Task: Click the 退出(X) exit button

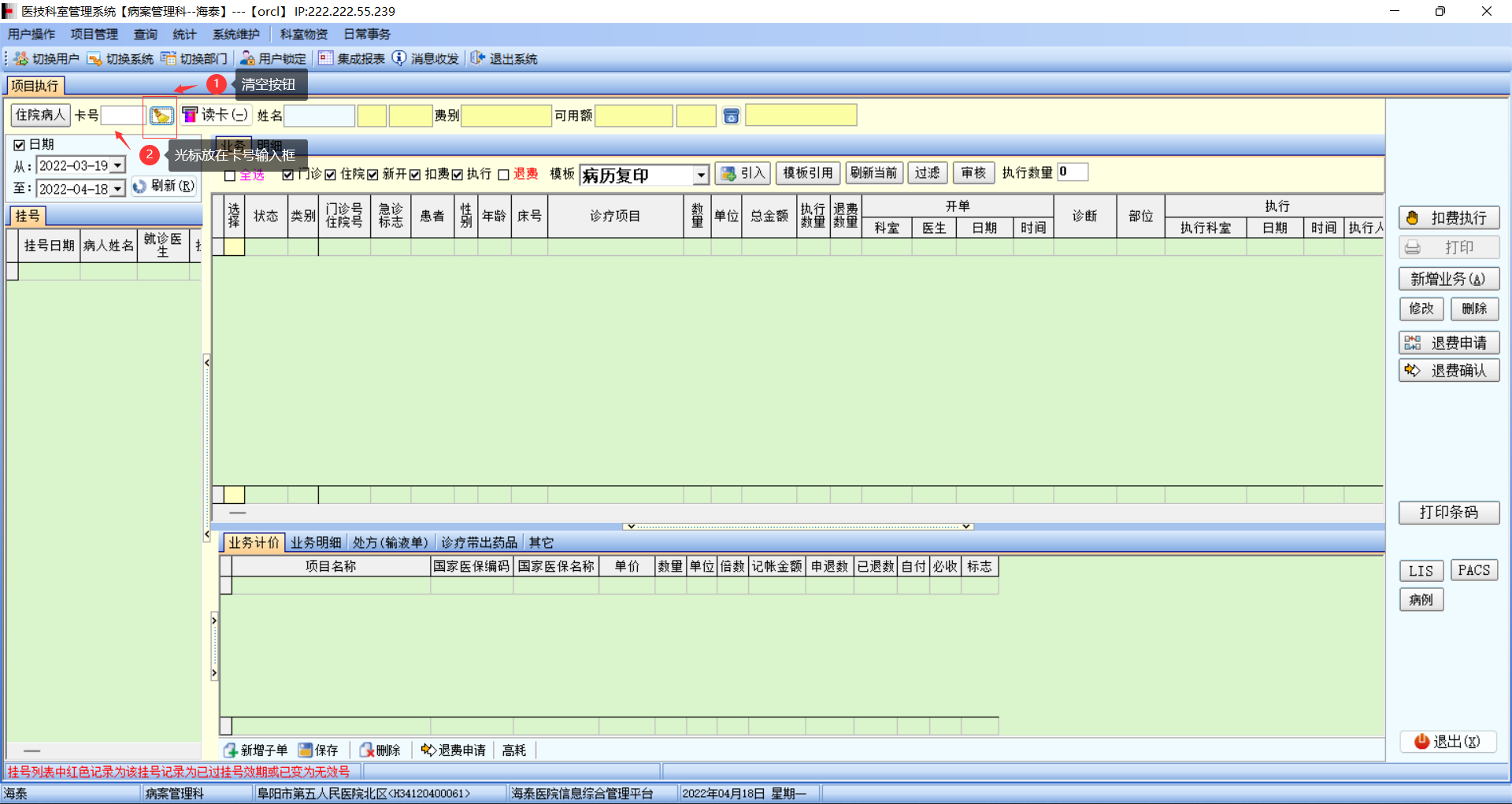Action: point(1448,742)
